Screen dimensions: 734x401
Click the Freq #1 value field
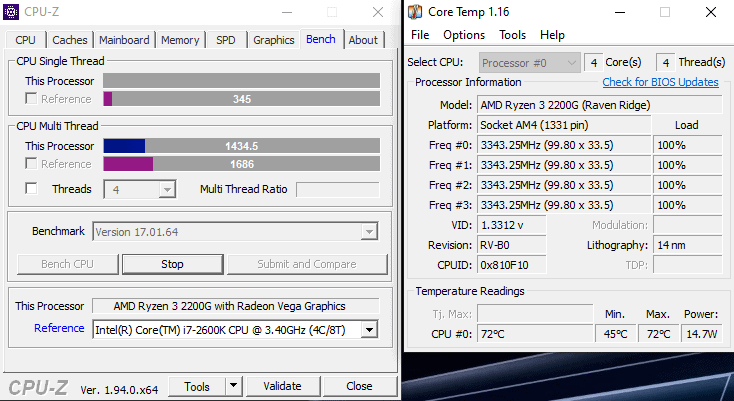(564, 165)
